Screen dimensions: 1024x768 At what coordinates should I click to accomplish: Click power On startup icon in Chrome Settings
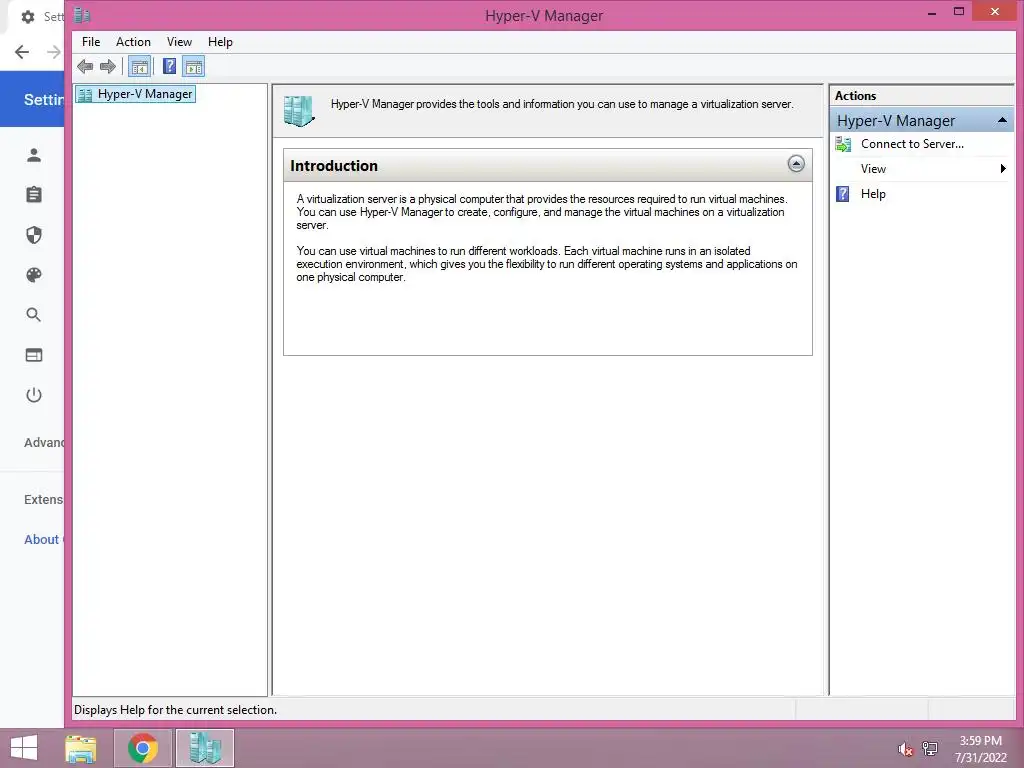pyautogui.click(x=34, y=395)
